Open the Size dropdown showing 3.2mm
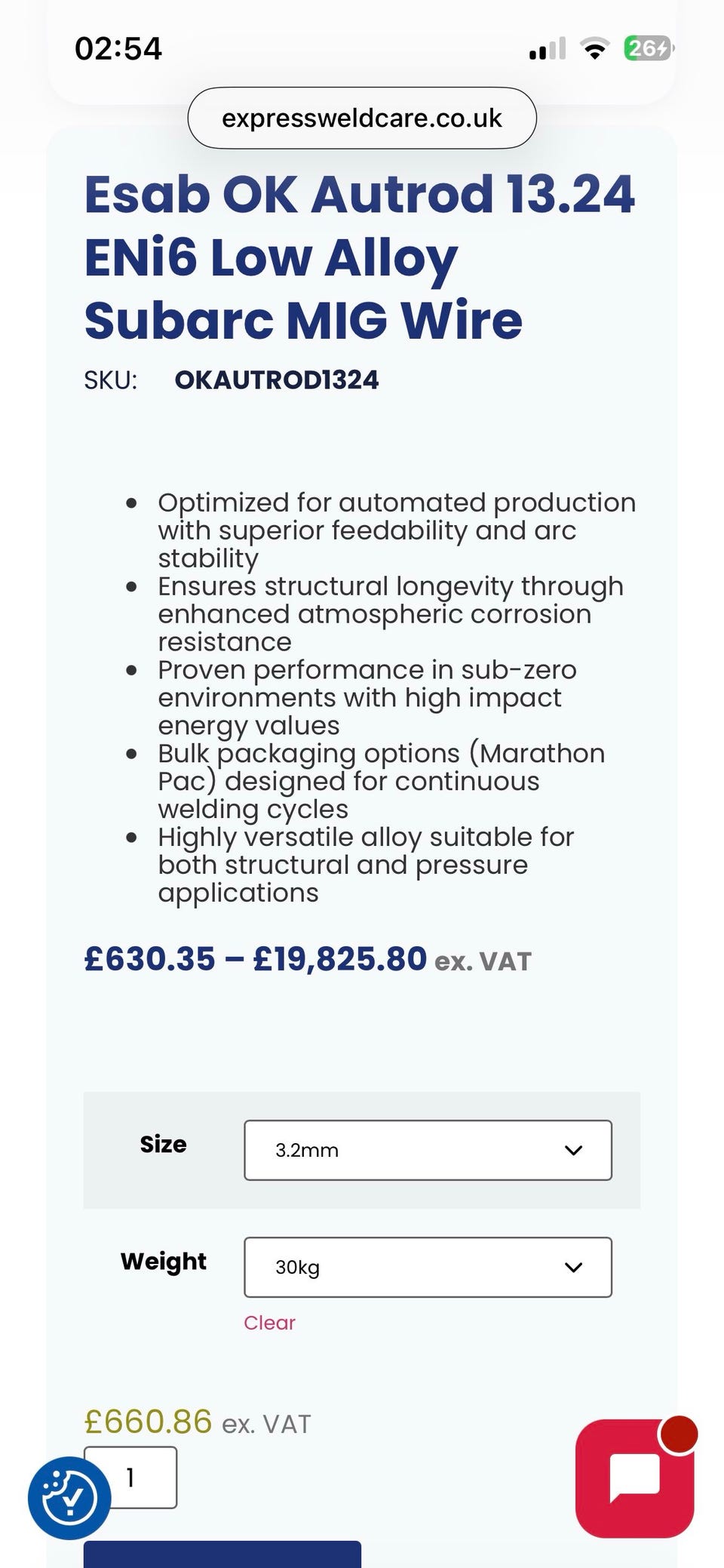Viewport: 724px width, 1568px height. tap(428, 1150)
